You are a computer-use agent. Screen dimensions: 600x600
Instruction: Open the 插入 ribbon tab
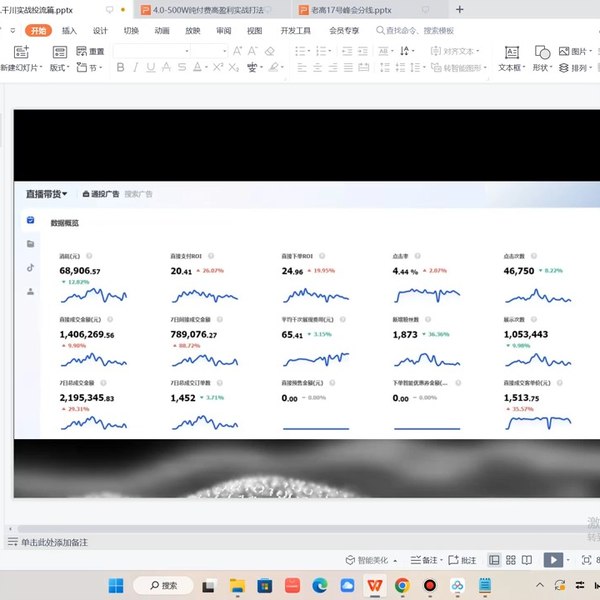pos(69,31)
